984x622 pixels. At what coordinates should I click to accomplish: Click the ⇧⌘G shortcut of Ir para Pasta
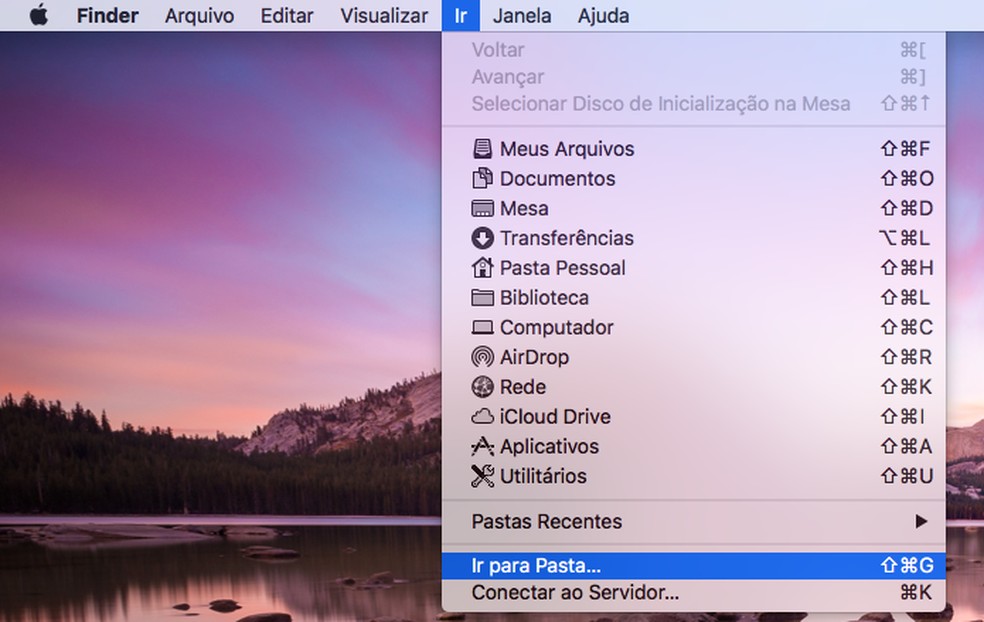(x=907, y=566)
